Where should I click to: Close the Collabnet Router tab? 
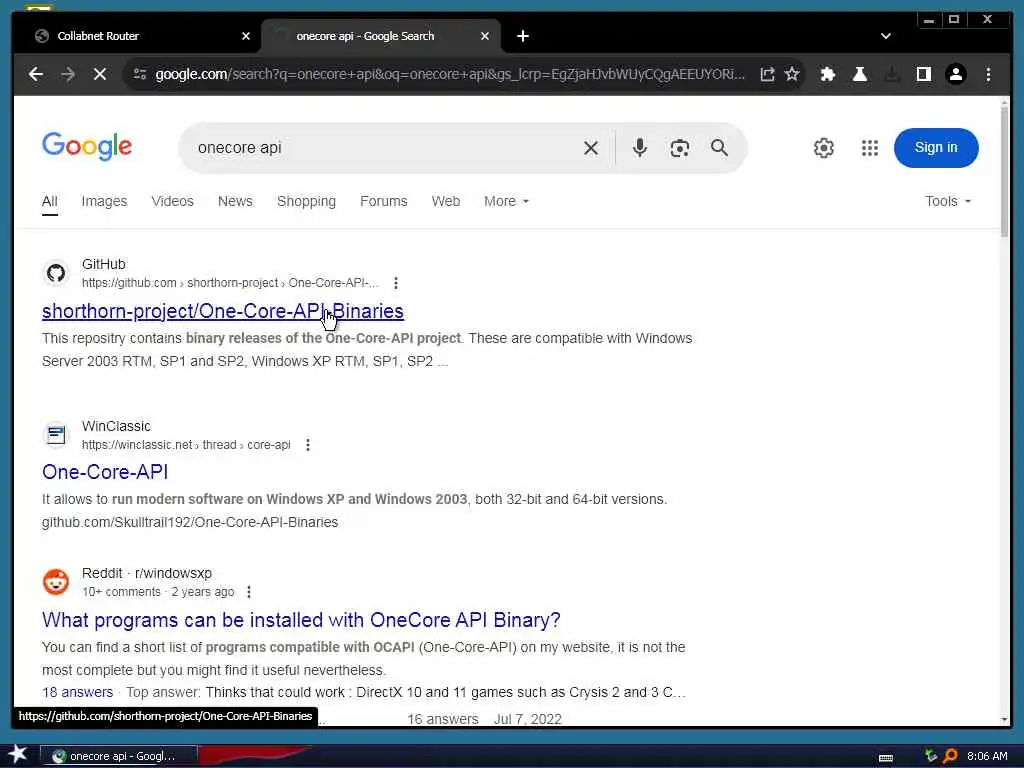coord(246,37)
